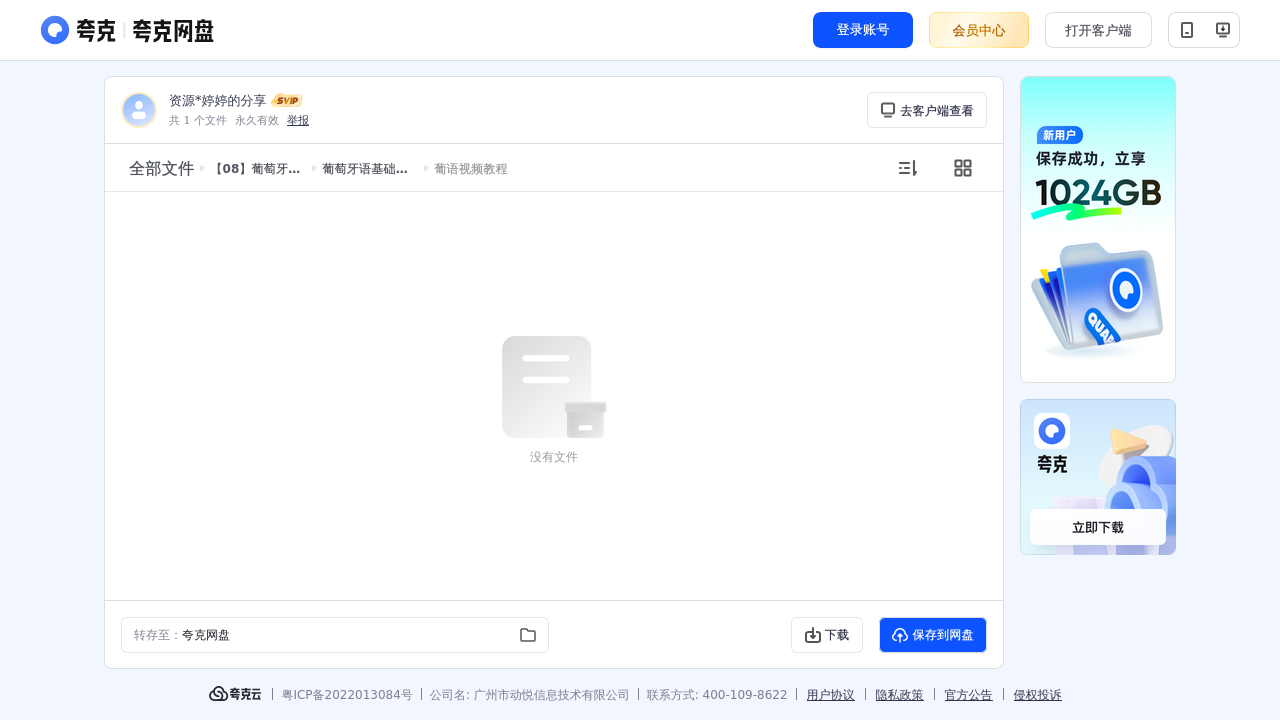
Task: Switch to grid view layout
Action: [963, 168]
